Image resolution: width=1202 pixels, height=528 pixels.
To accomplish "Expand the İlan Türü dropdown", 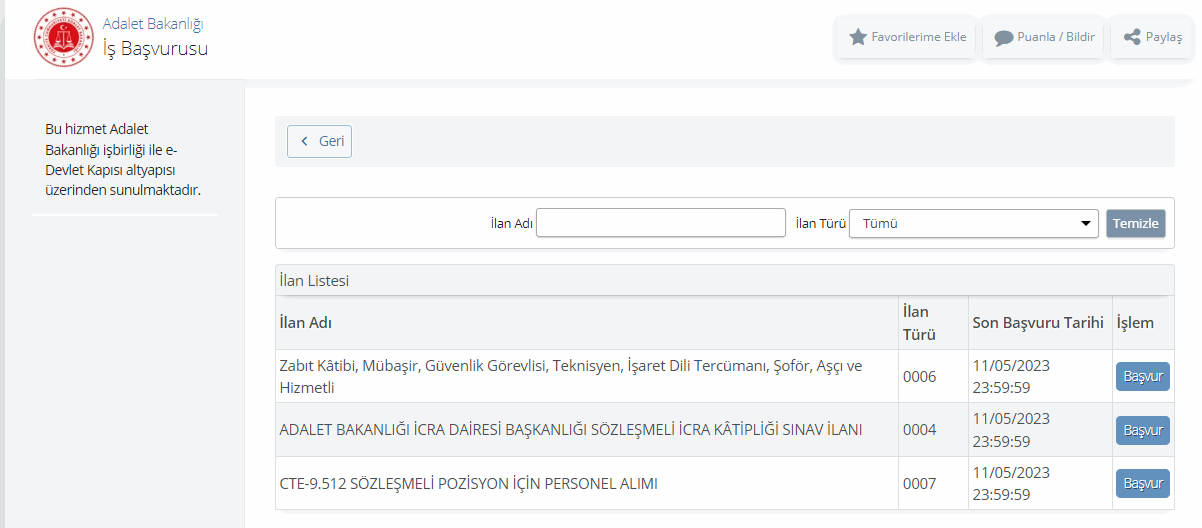I will click(973, 223).
